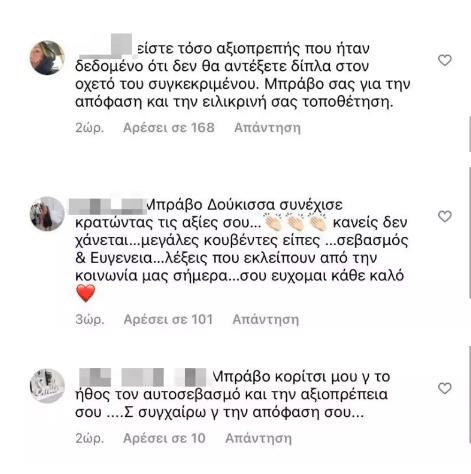Like the comment starting 'είστε τόσο αξιοπρεπής'

(444, 60)
